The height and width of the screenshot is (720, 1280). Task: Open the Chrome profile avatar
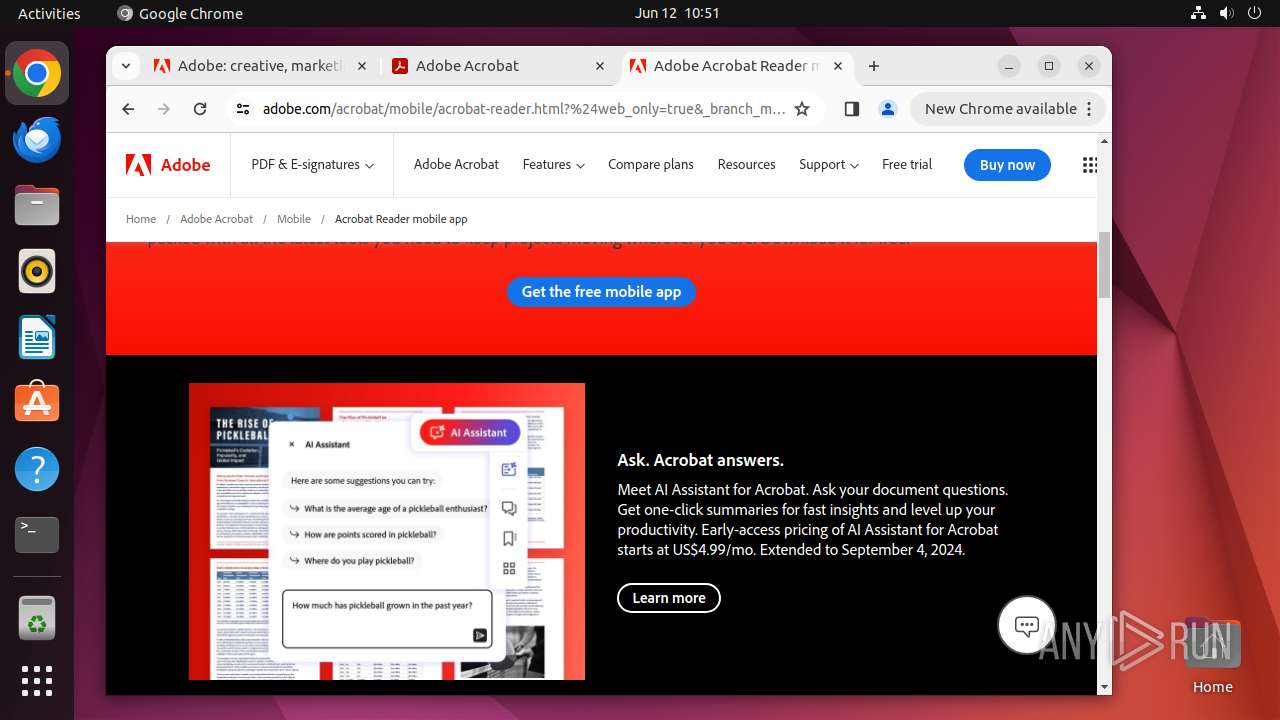[887, 109]
